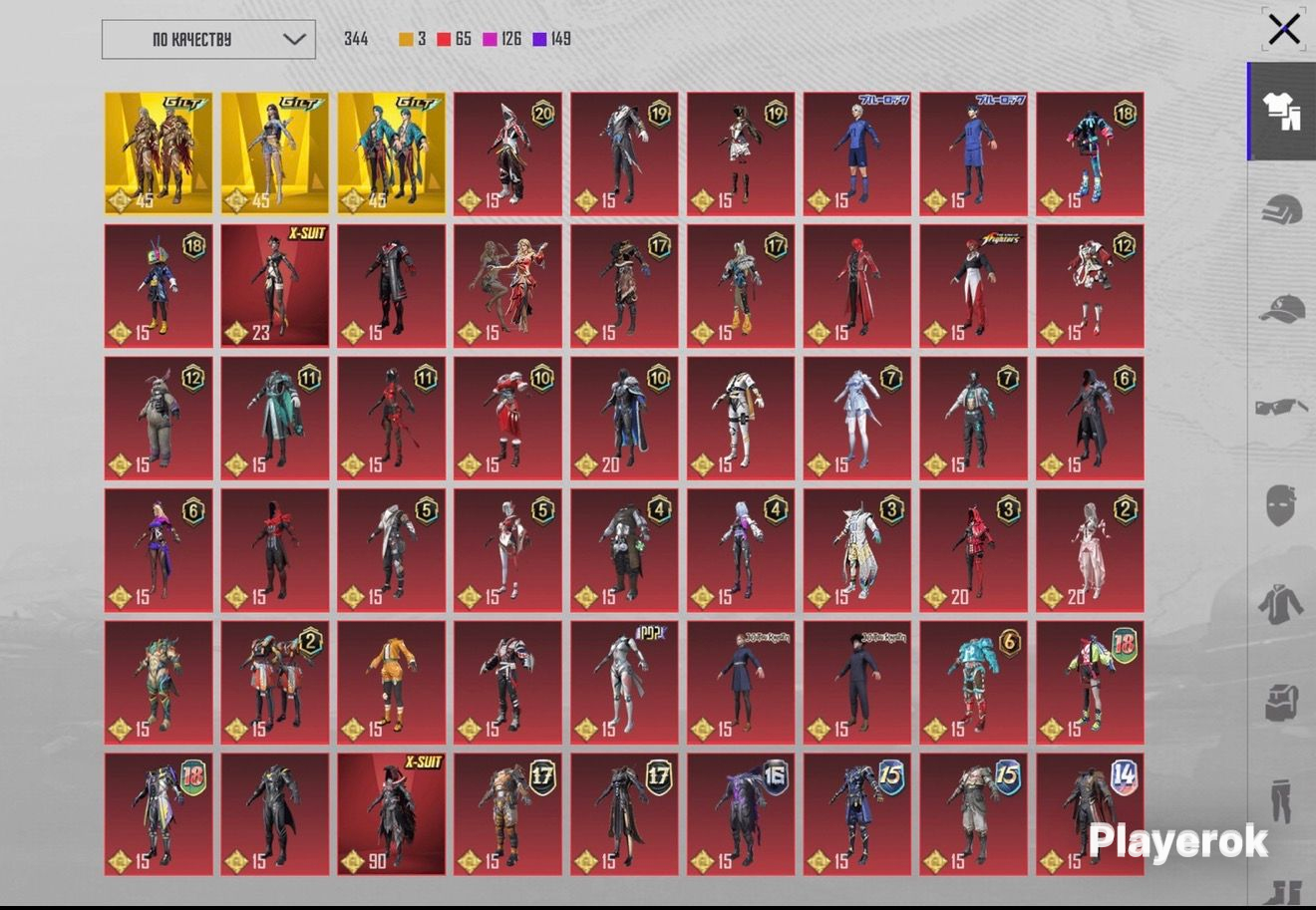Image resolution: width=1316 pixels, height=910 pixels.
Task: Click the total item count 344
Action: tap(356, 39)
